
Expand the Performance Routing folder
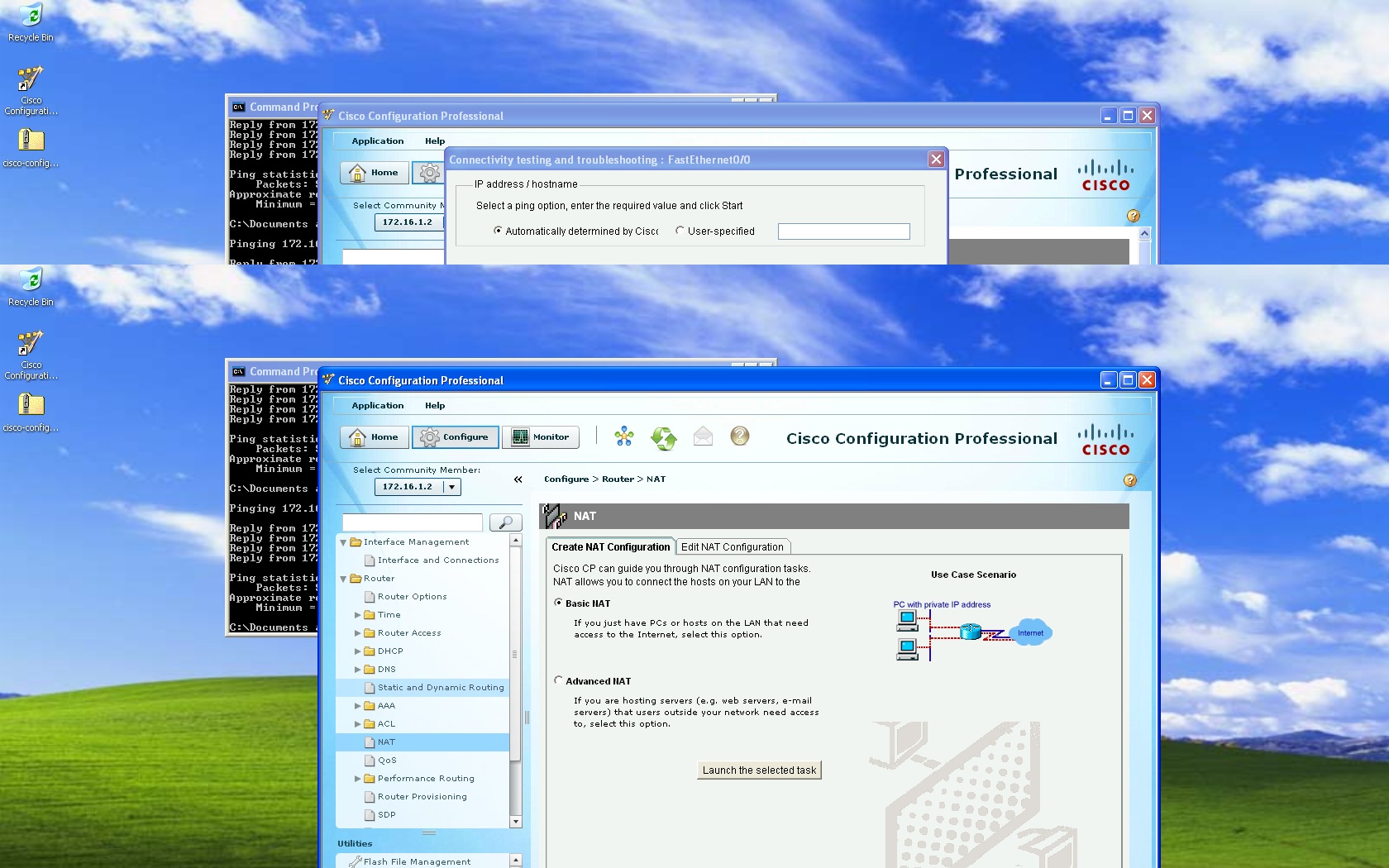(358, 779)
